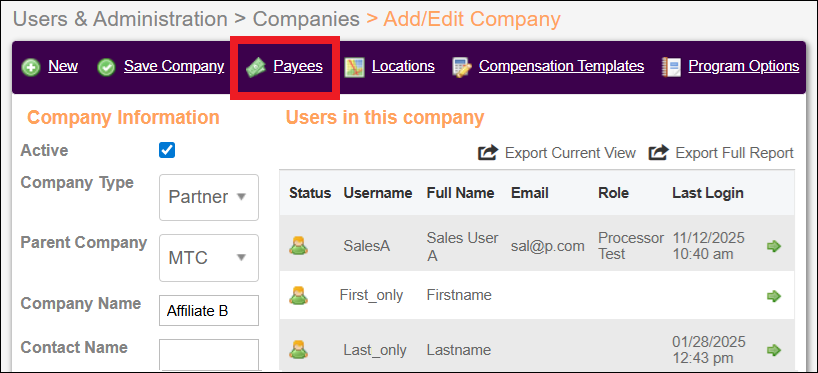Viewport: 818px width, 373px height.
Task: Open Compensation Templates link
Action: (x=561, y=66)
